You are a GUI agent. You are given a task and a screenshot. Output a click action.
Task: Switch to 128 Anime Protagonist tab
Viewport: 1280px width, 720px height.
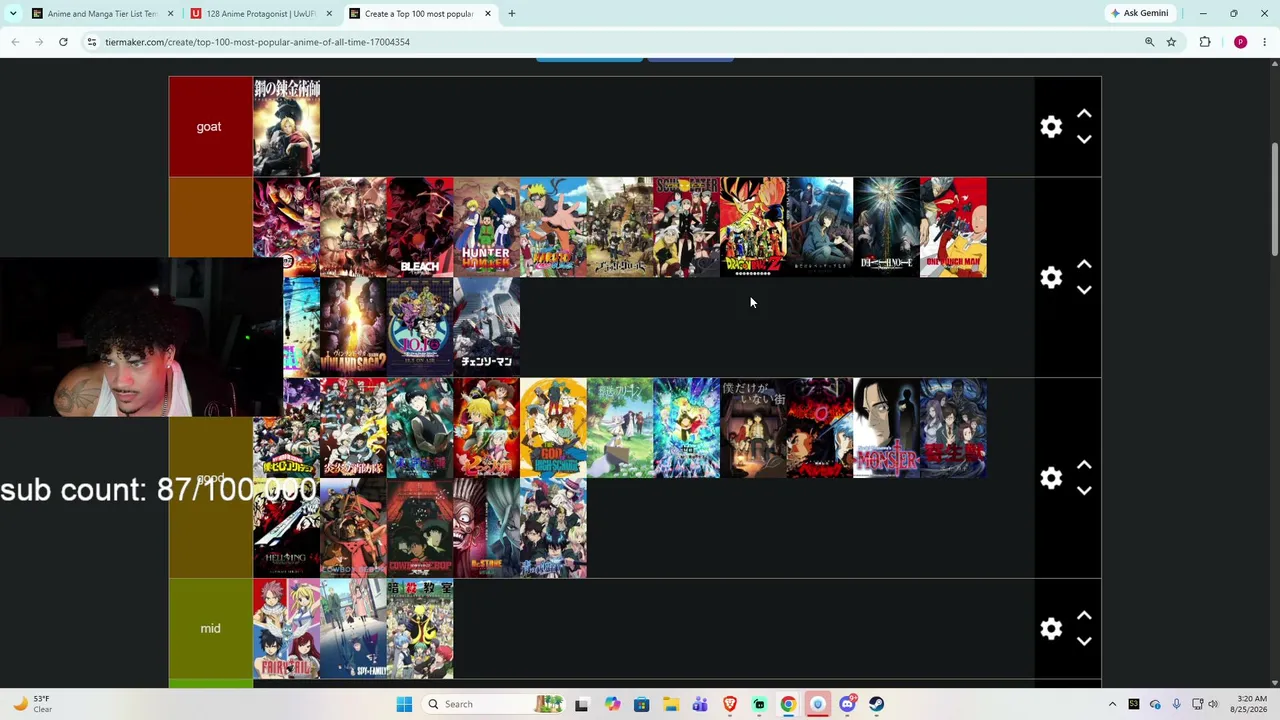coord(262,14)
